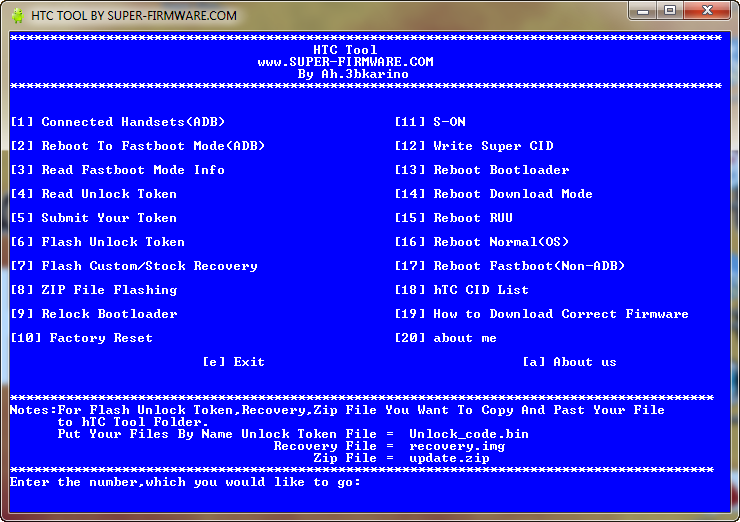Select '[9] Relock Bootloader' option

click(94, 314)
